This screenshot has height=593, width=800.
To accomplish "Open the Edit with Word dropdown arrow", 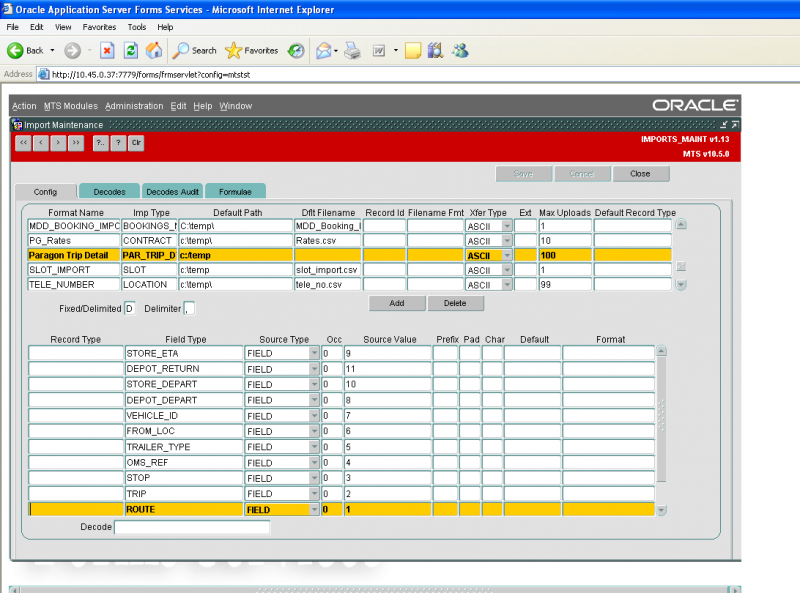I will coord(395,51).
